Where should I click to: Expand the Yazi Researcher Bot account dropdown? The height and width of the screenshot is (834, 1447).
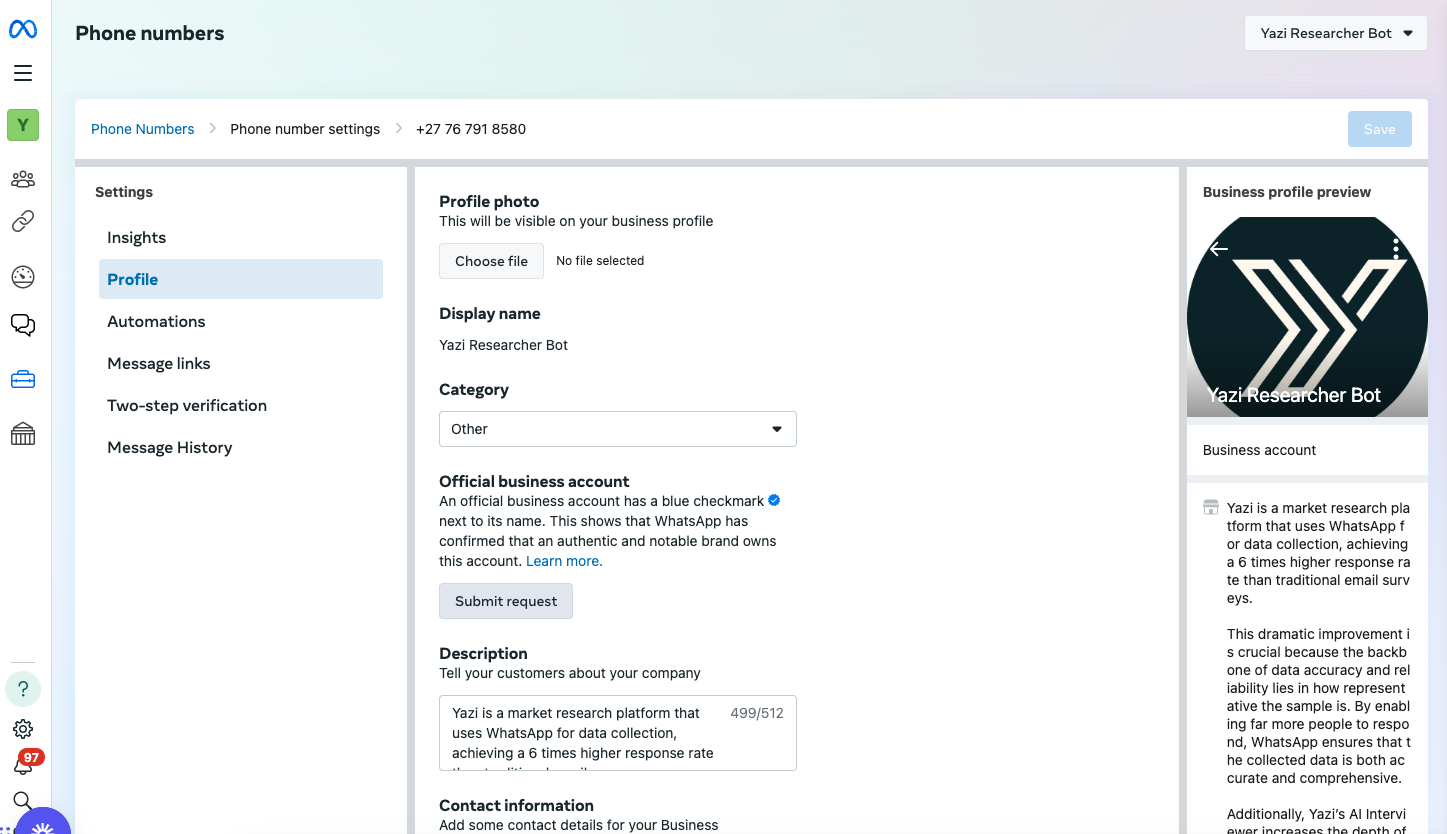[1335, 33]
